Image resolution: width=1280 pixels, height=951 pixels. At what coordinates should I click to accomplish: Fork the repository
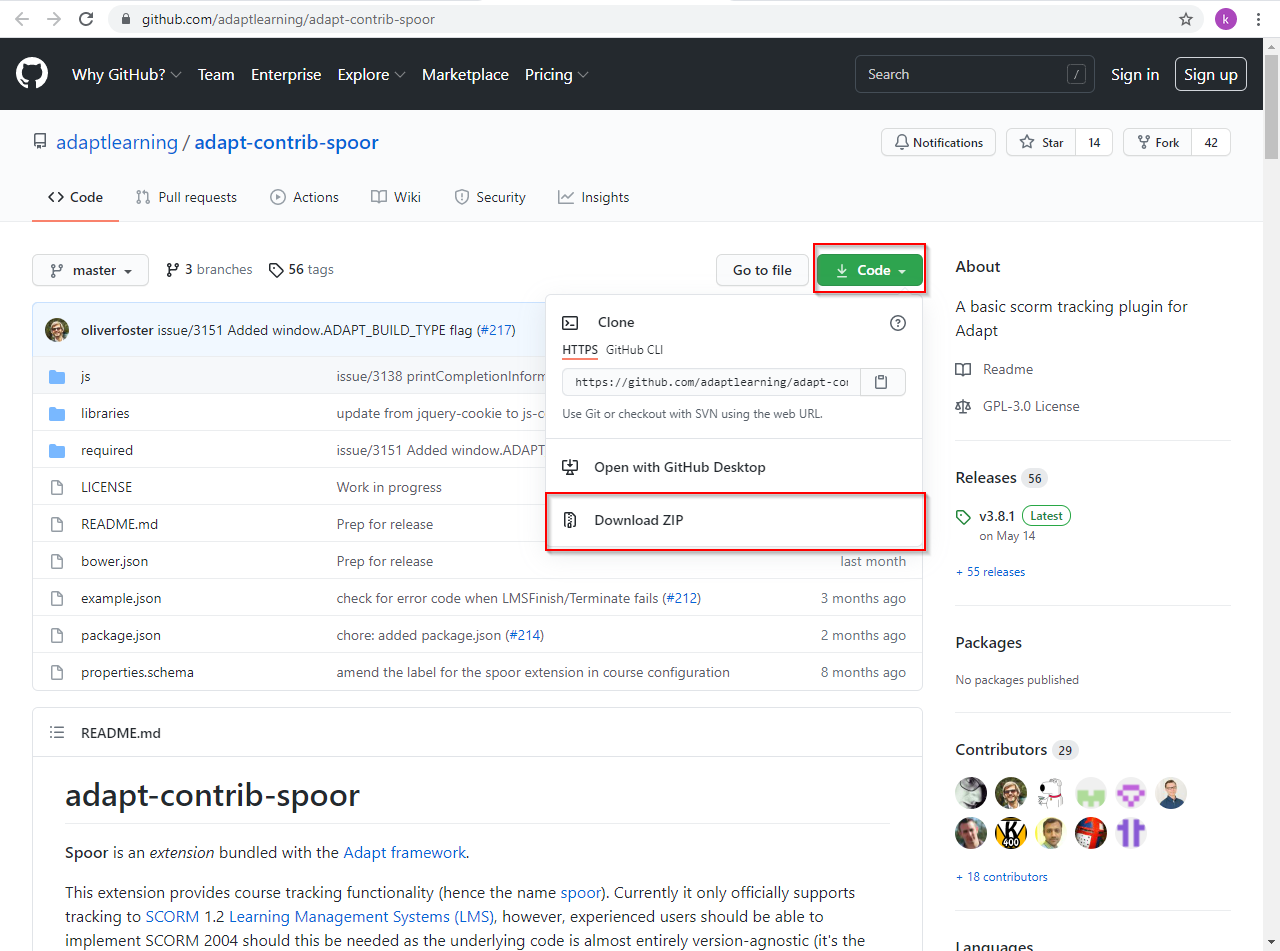tap(1158, 142)
